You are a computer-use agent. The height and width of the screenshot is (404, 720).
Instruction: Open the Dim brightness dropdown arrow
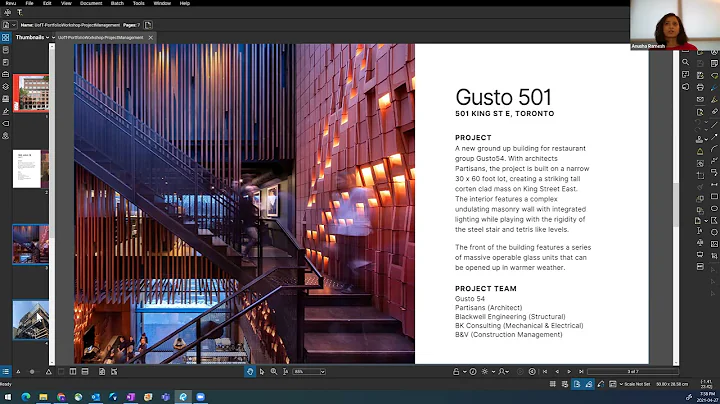click(x=493, y=371)
